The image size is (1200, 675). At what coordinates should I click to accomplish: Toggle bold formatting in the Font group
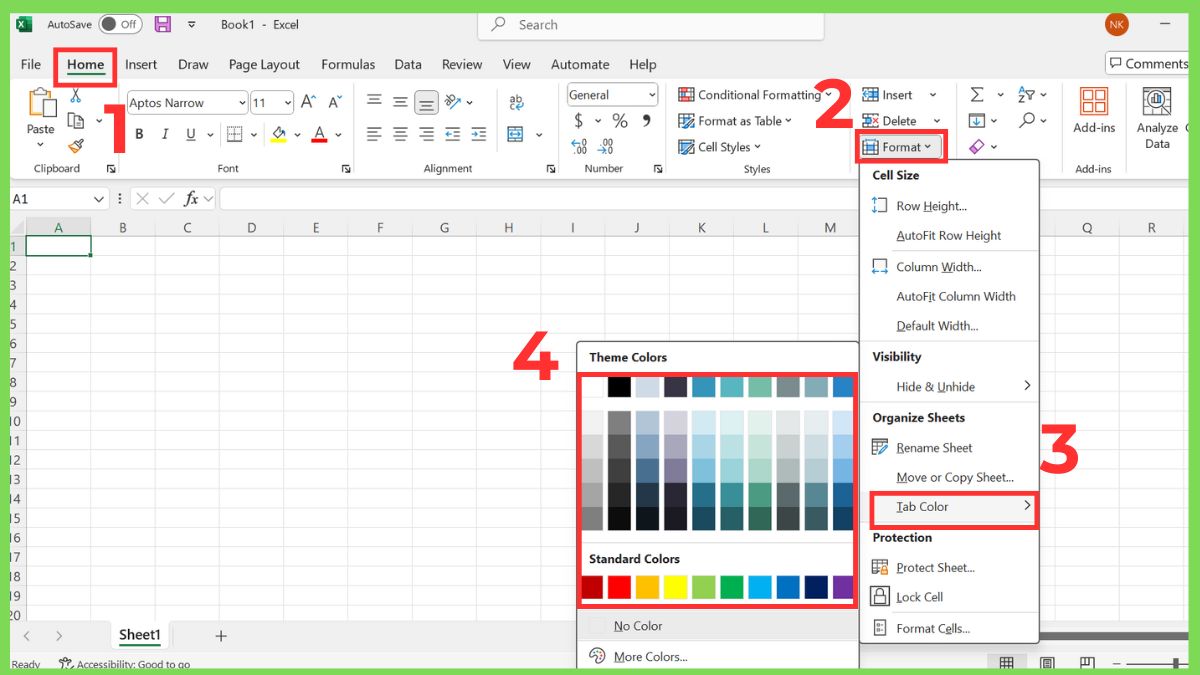139,133
